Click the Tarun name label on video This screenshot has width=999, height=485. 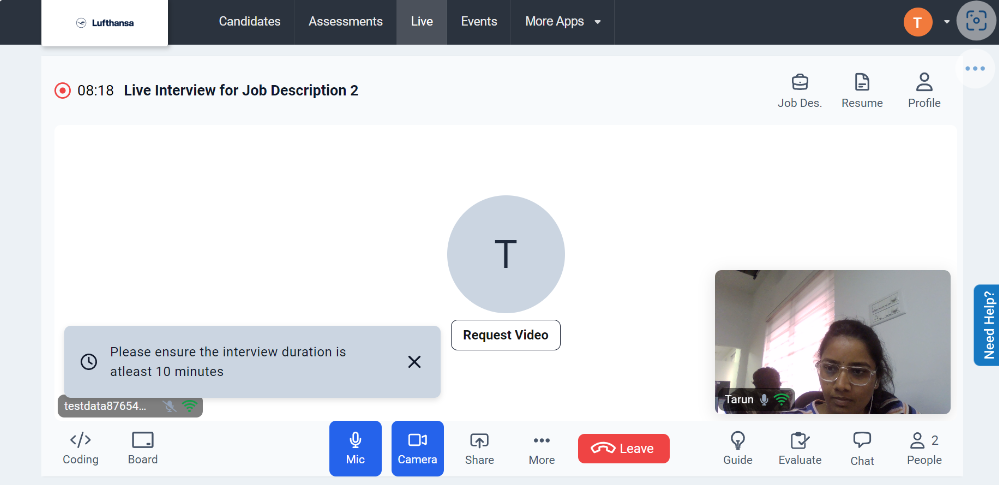point(739,400)
